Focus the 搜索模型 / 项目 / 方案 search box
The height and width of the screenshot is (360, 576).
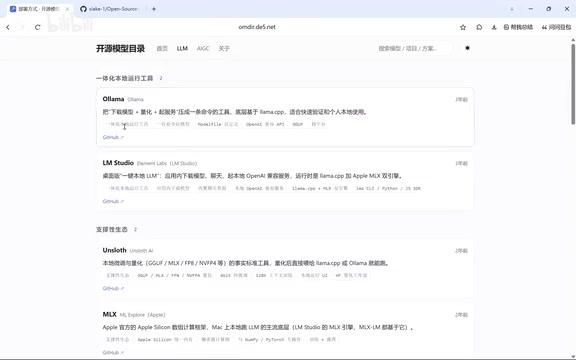(x=413, y=48)
